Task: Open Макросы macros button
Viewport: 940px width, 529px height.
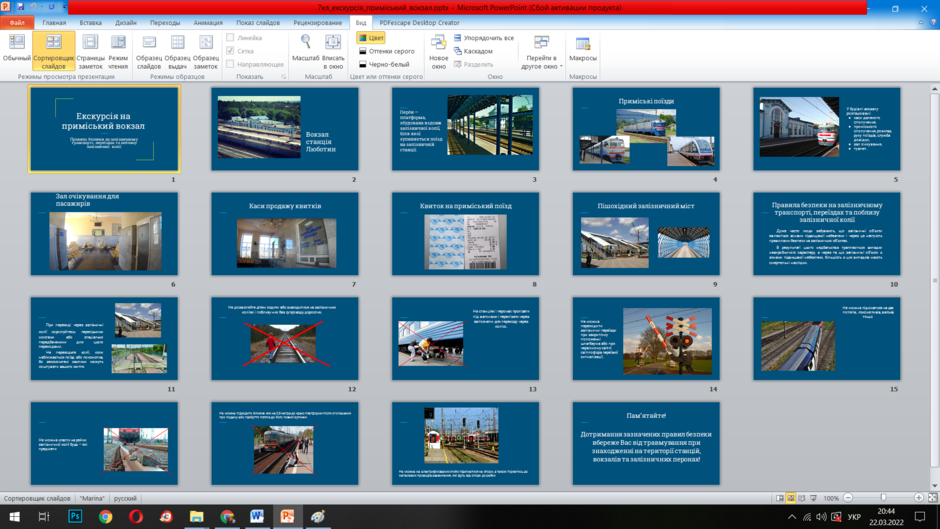Action: (583, 49)
